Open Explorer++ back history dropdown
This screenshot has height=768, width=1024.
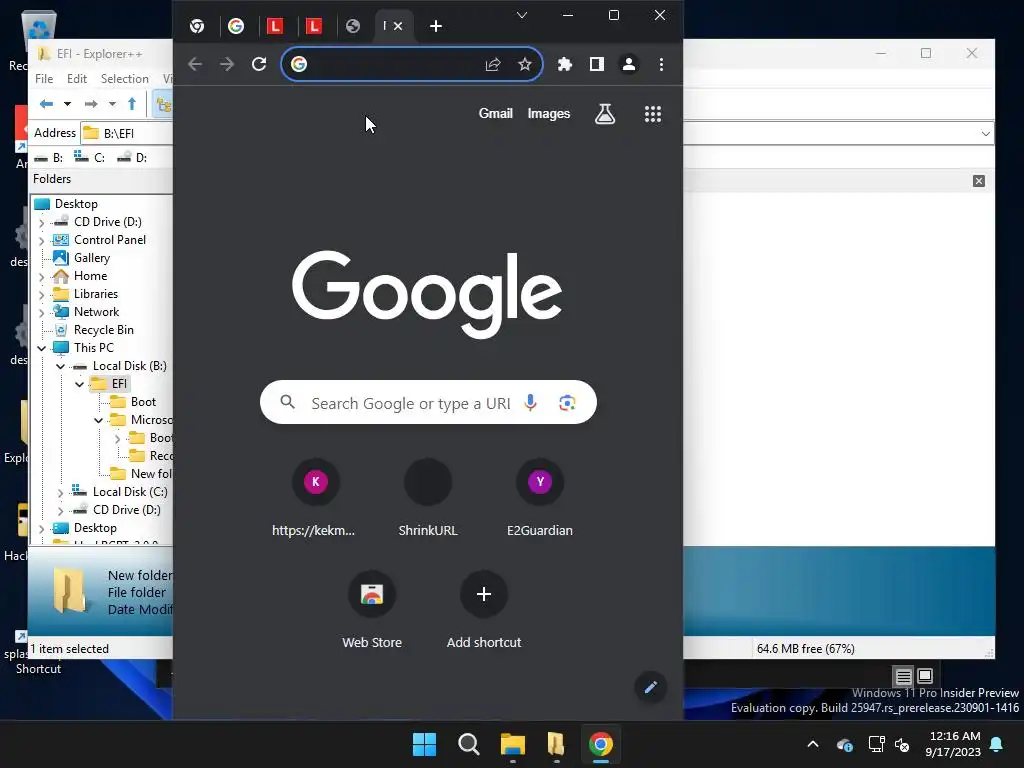click(67, 104)
